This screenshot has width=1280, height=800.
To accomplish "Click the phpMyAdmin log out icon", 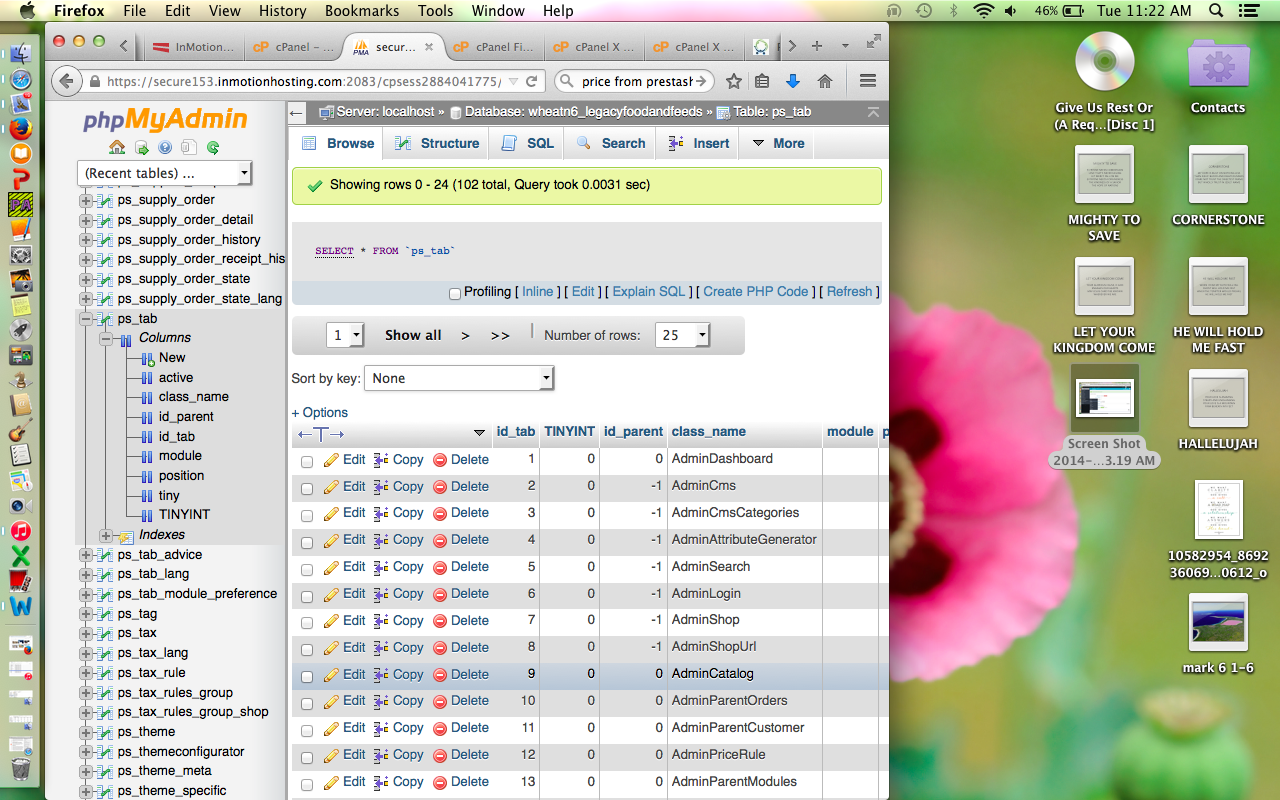I will pyautogui.click(x=141, y=148).
